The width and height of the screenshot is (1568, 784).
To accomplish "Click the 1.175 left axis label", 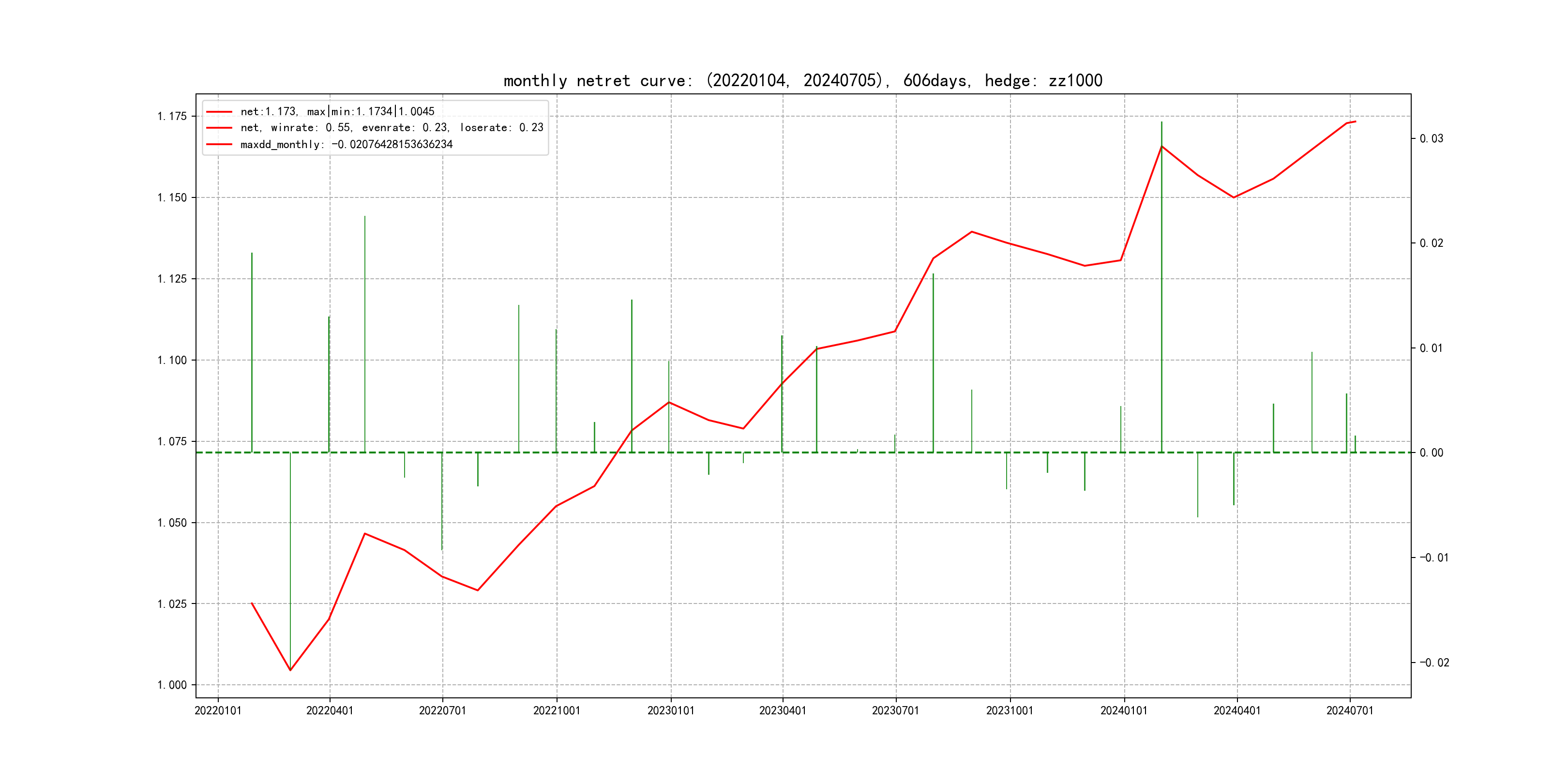I will 172,116.
